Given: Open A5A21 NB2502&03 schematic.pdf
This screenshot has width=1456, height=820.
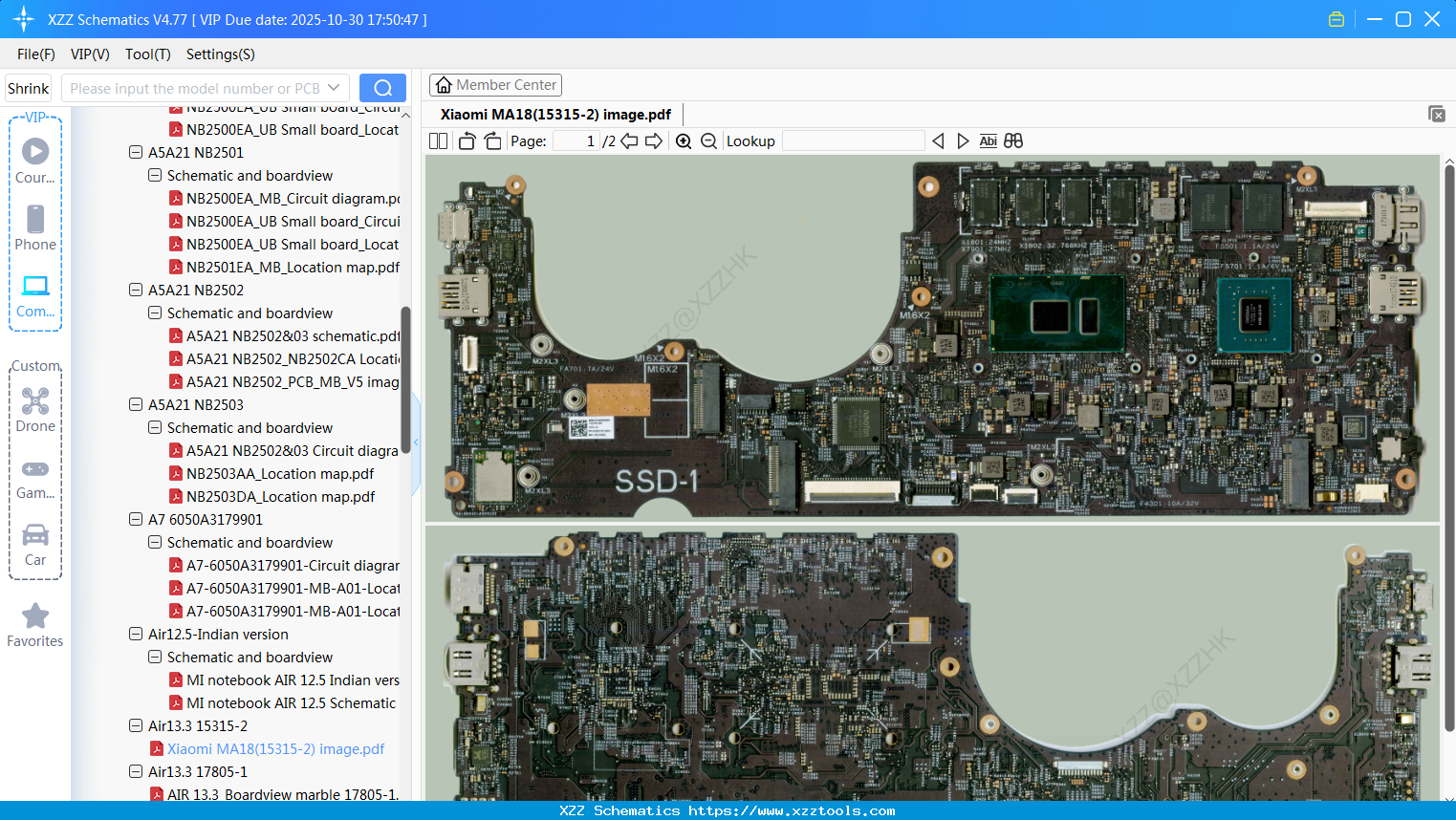Looking at the screenshot, I should pyautogui.click(x=293, y=336).
